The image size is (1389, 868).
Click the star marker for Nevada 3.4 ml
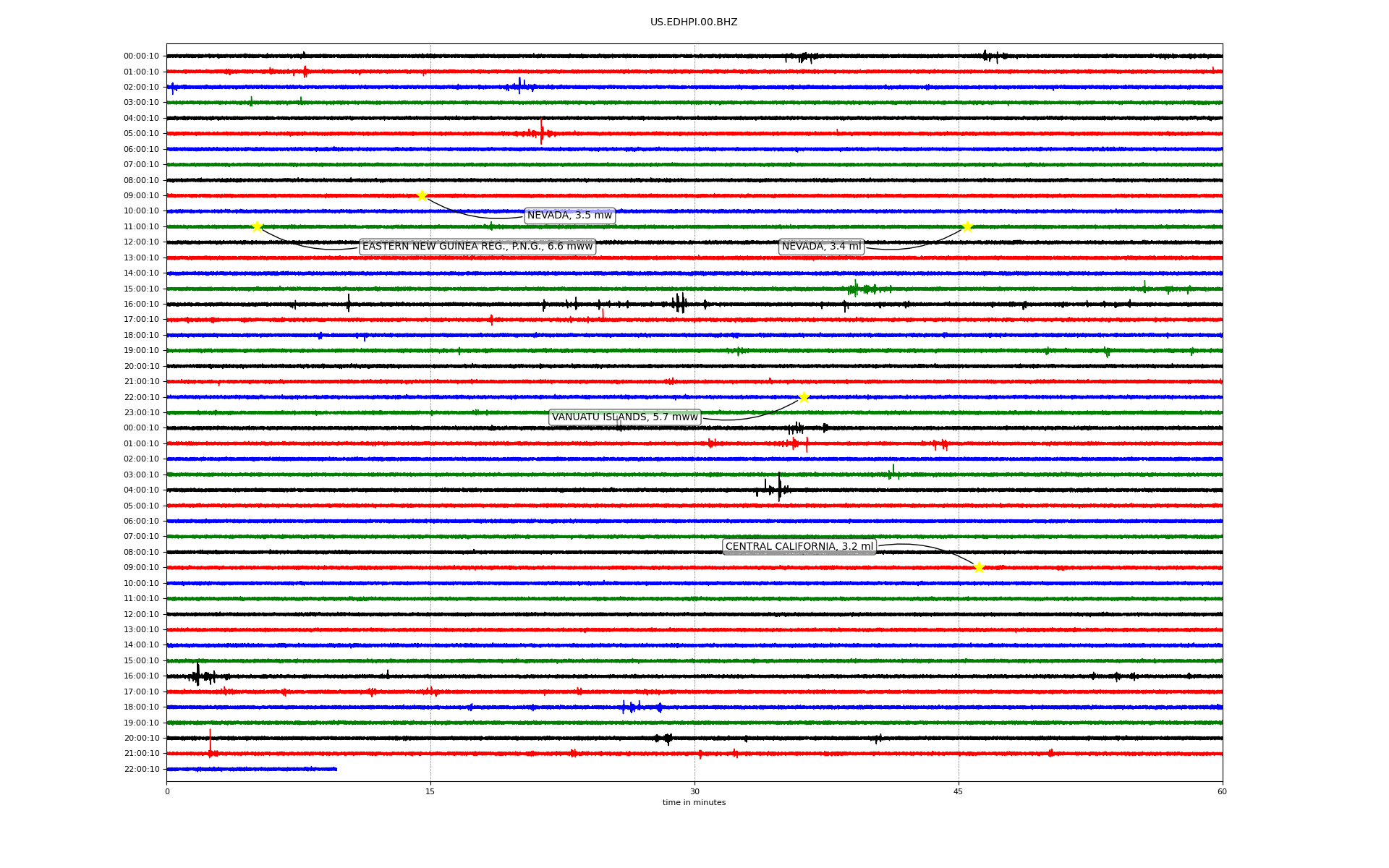pyautogui.click(x=967, y=226)
